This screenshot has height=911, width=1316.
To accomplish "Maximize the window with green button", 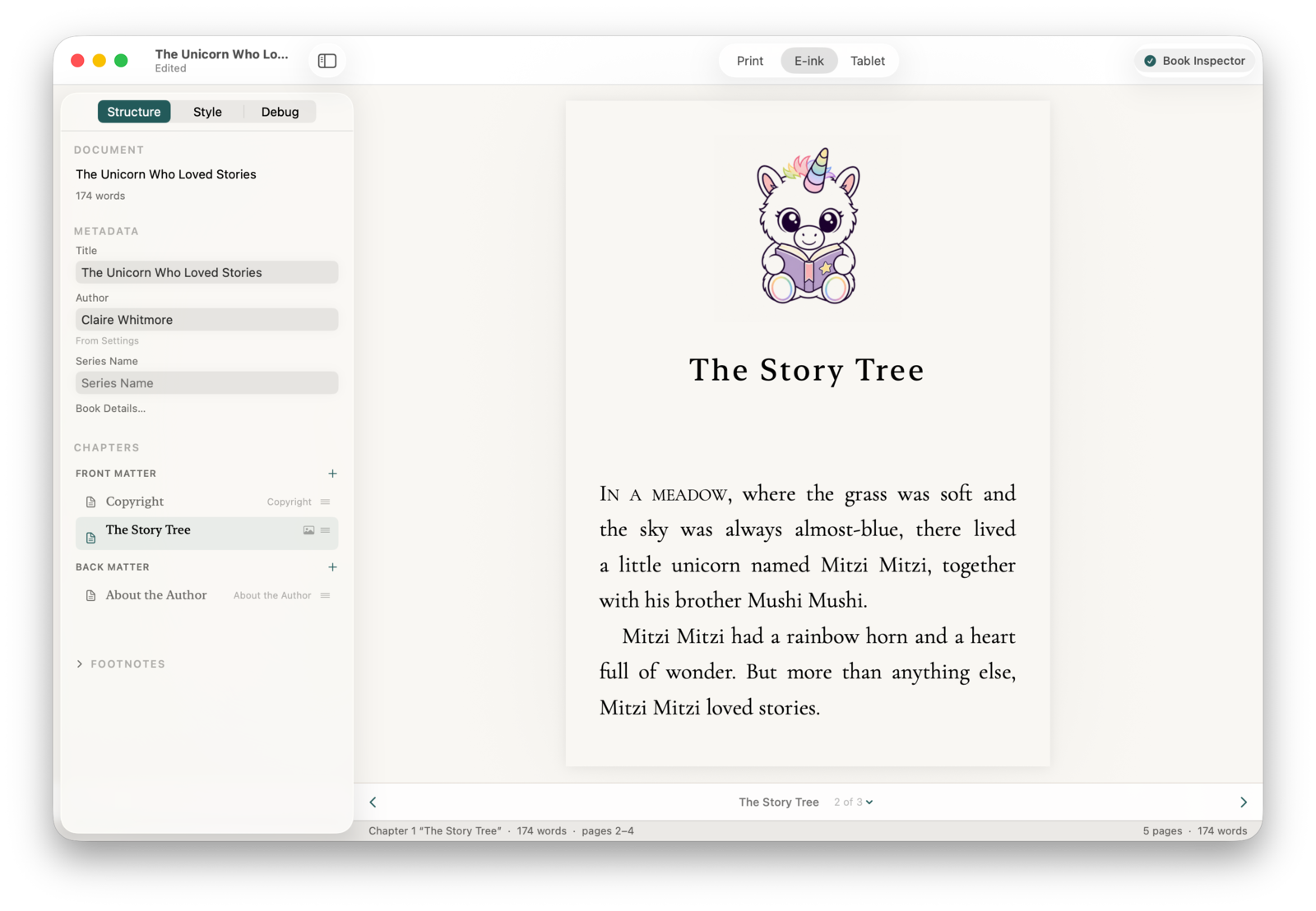I will [121, 61].
